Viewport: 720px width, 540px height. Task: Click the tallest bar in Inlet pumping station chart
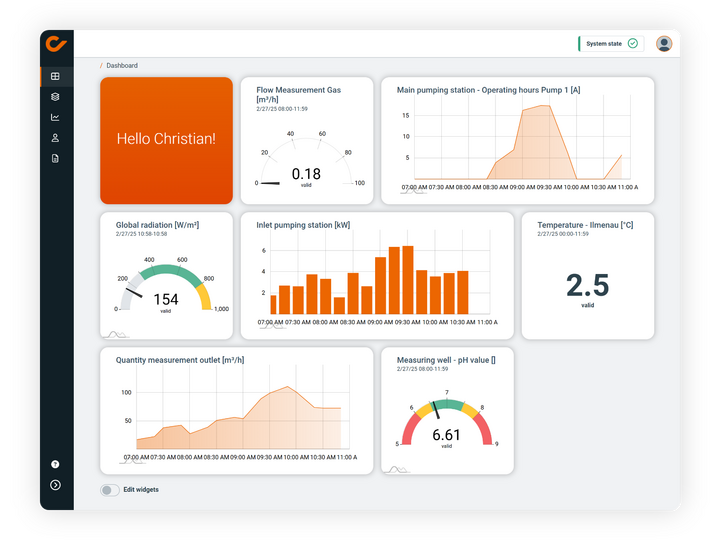408,280
